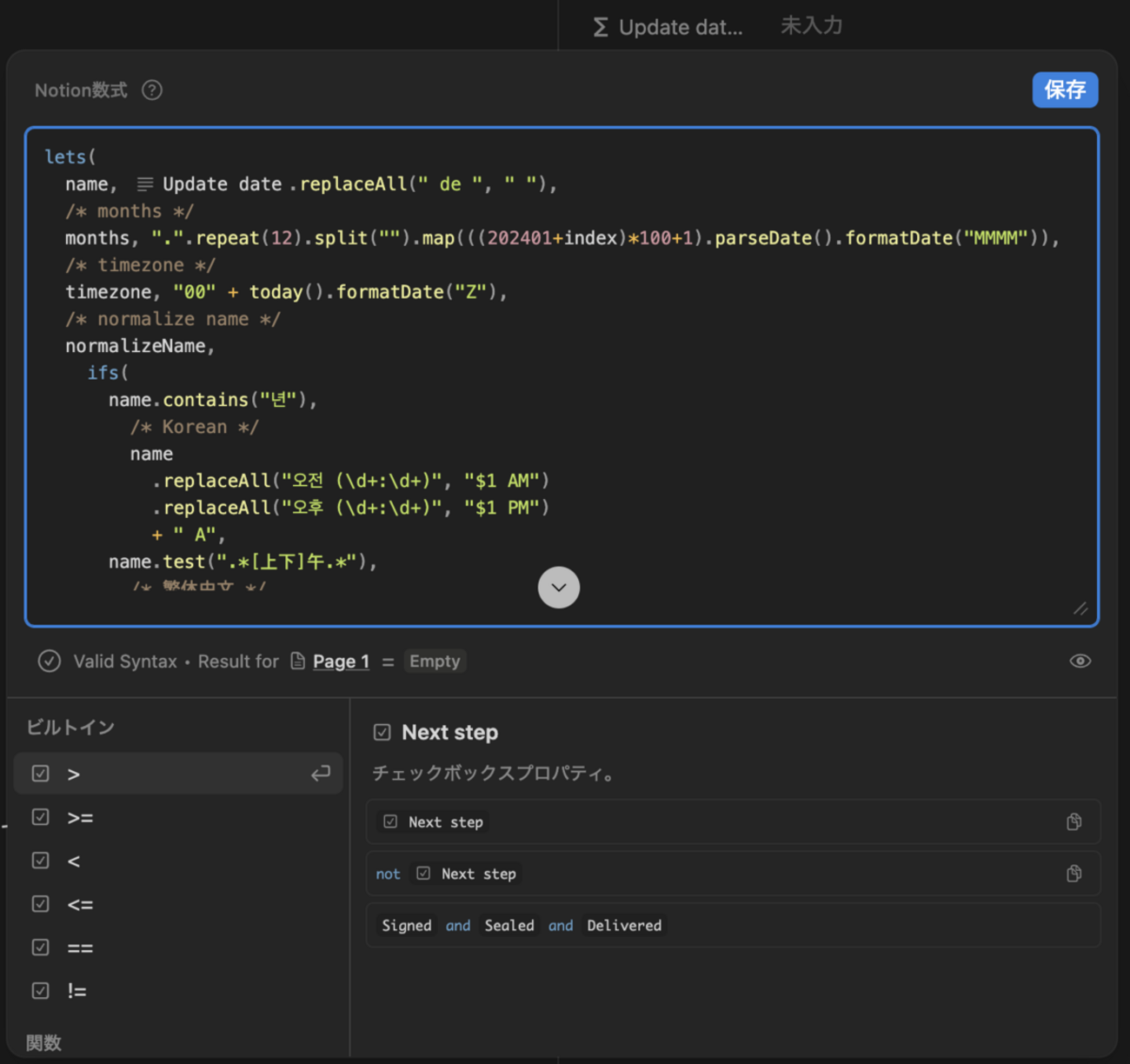The height and width of the screenshot is (1064, 1130).
Task: Click the checkbox icon next to the == operator
Action: click(40, 947)
